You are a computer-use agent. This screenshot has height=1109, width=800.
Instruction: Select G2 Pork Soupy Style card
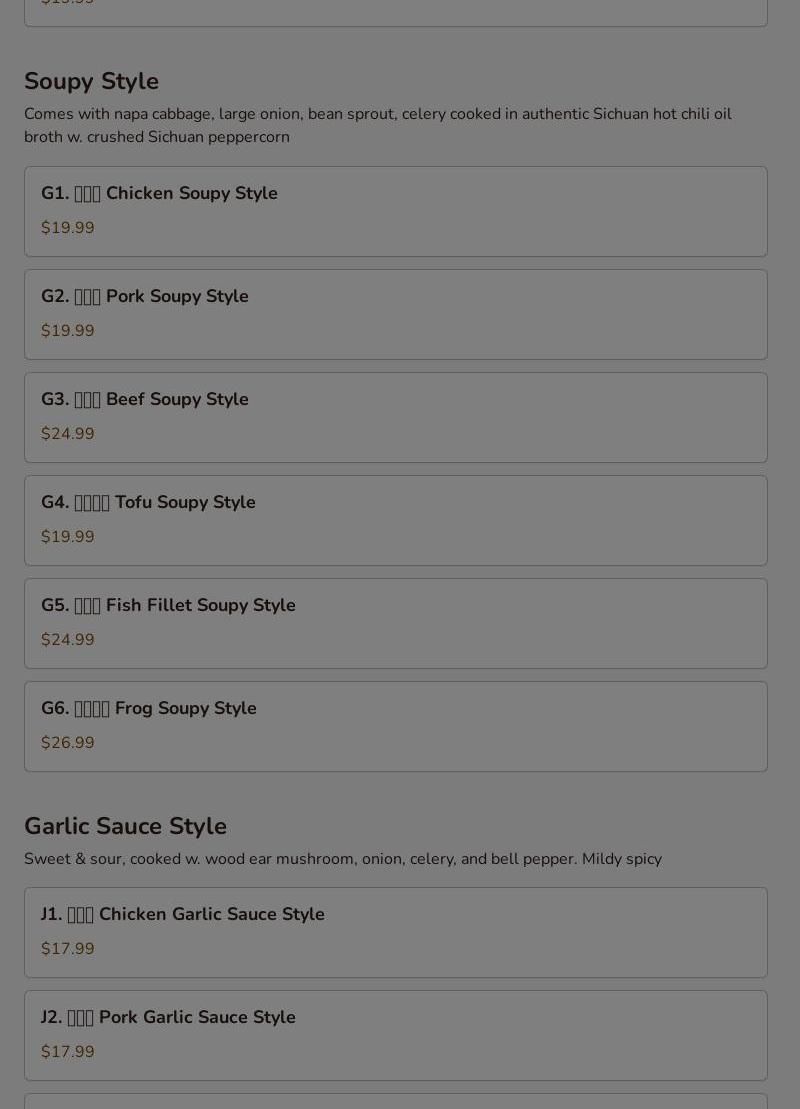(x=395, y=315)
